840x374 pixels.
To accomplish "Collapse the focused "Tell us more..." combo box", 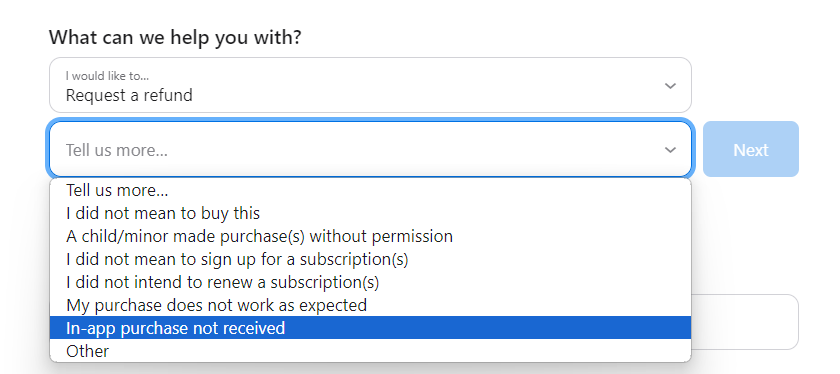I will tap(370, 149).
